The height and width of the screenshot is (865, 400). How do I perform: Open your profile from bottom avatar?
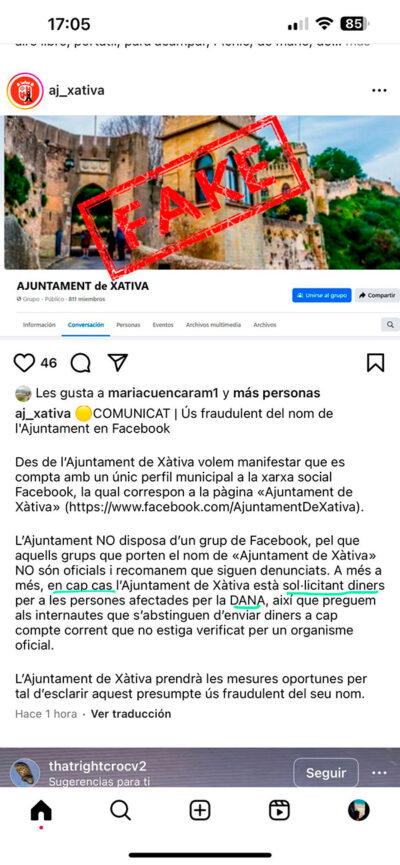click(x=359, y=810)
